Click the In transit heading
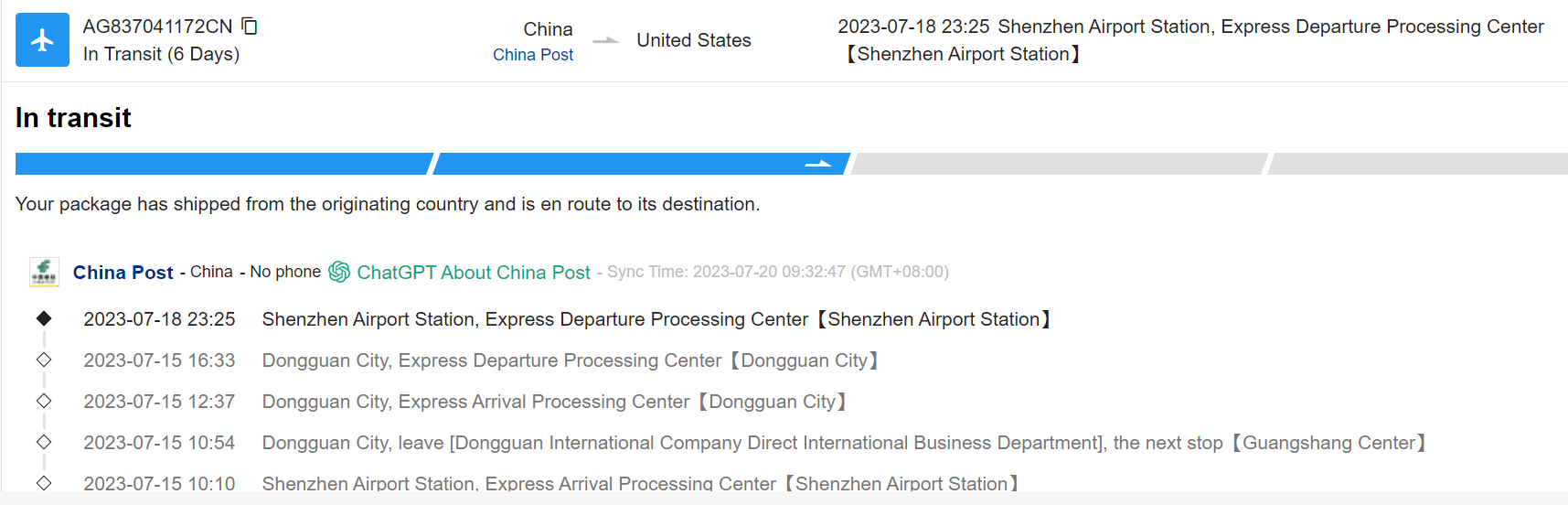 tap(73, 118)
